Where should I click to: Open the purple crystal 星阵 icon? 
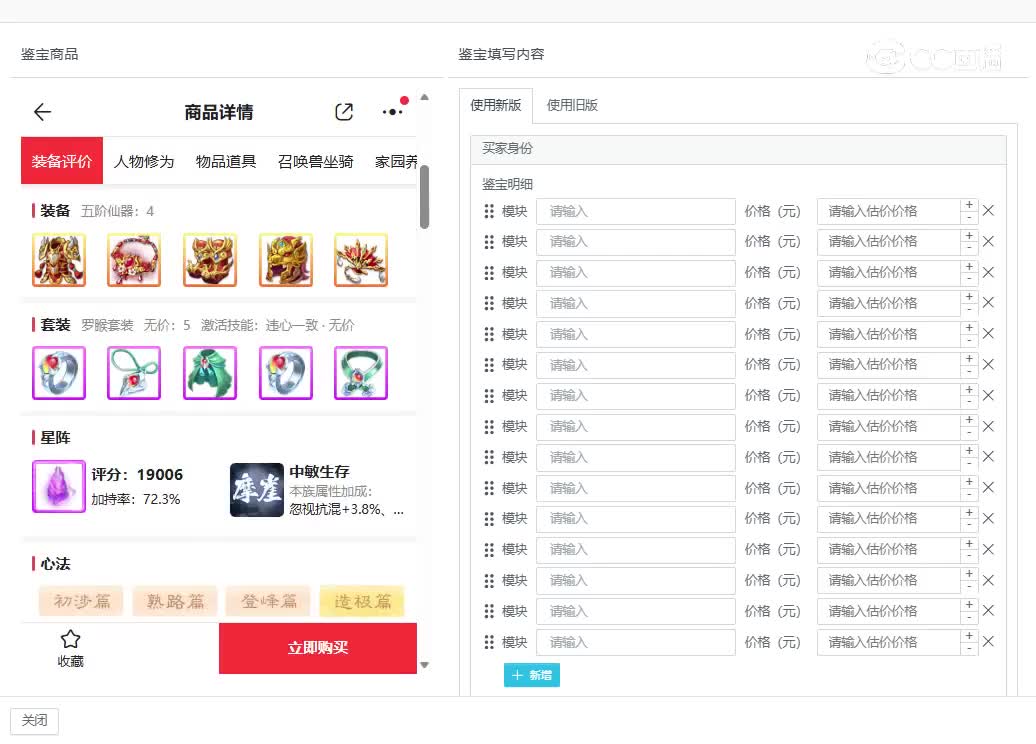coord(59,486)
